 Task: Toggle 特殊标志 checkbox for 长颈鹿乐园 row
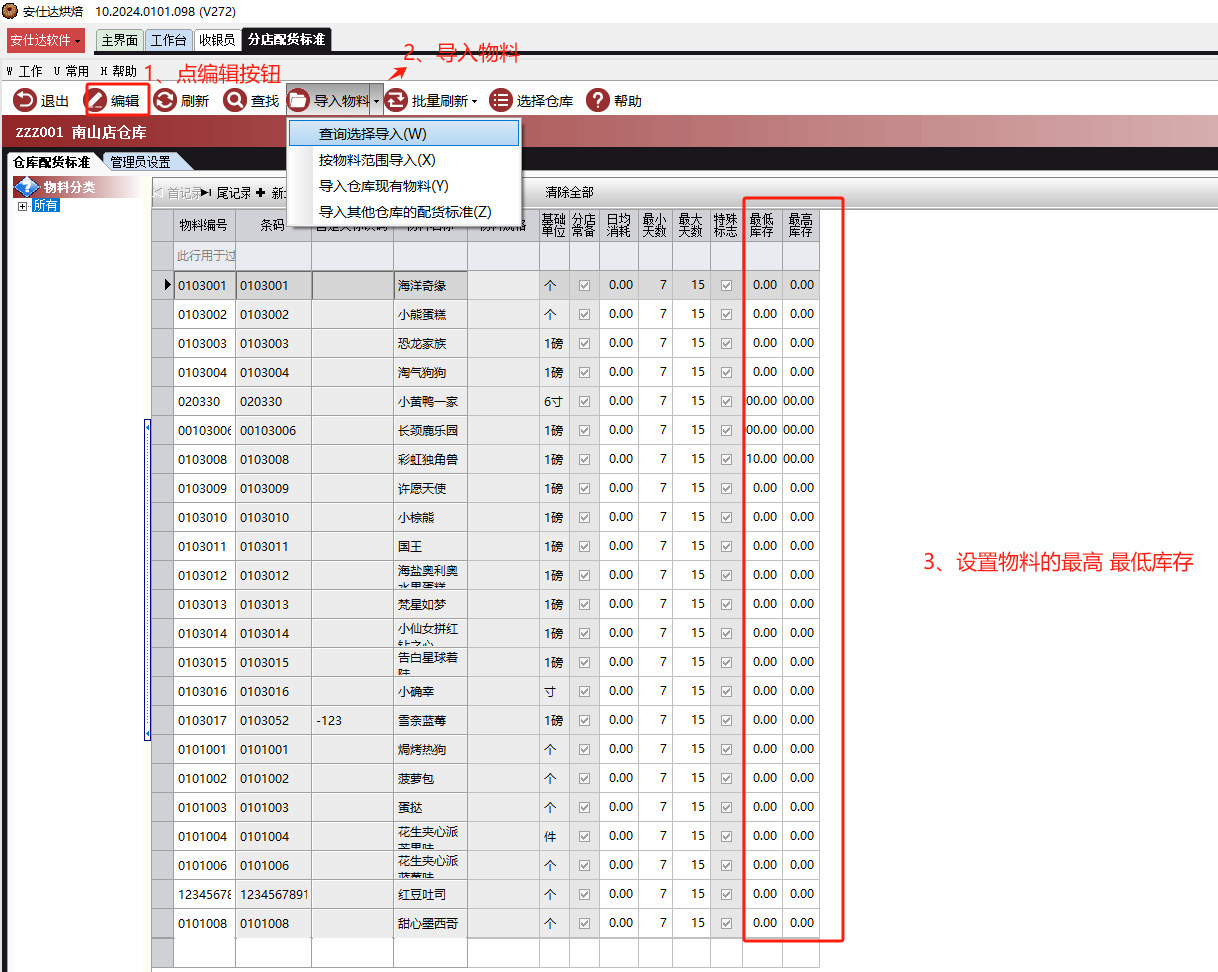(727, 430)
